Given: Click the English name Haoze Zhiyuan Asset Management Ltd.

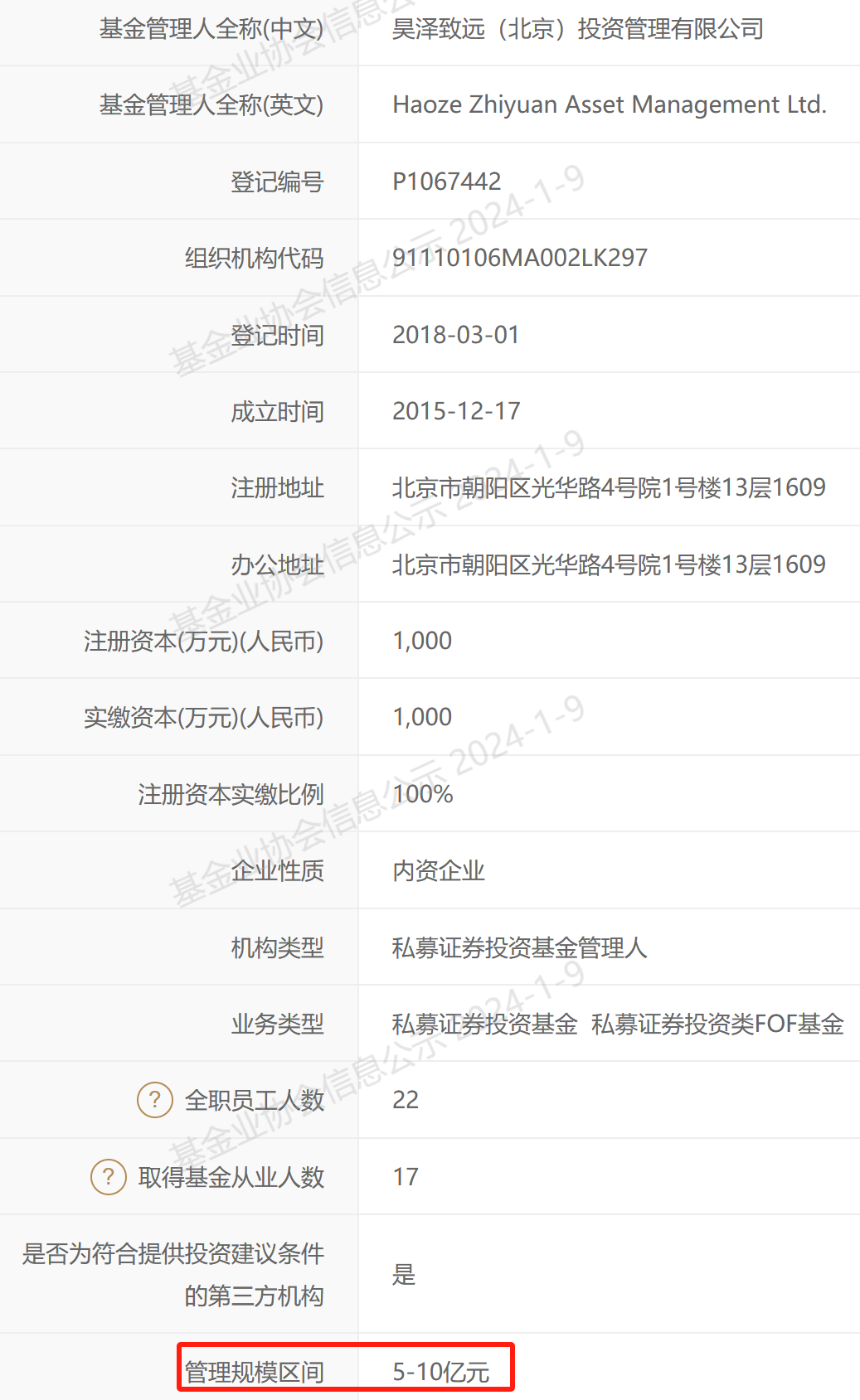Looking at the screenshot, I should (610, 105).
